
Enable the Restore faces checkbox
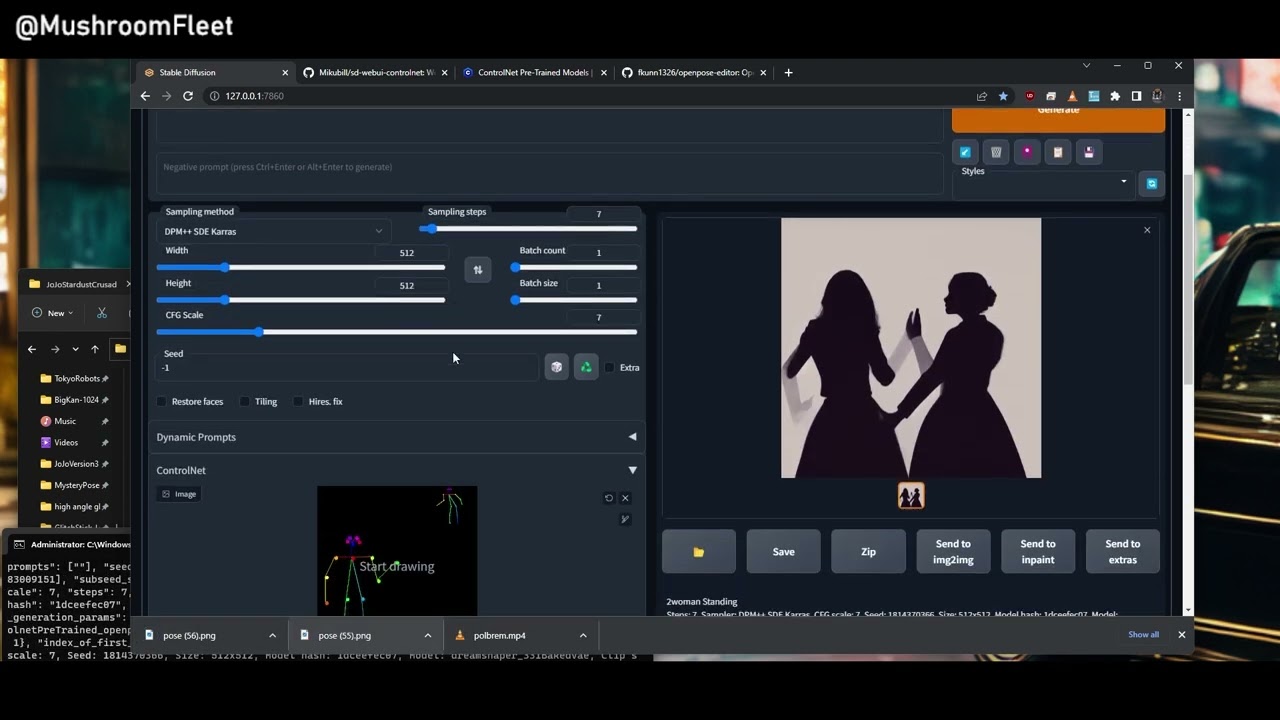tap(162, 402)
